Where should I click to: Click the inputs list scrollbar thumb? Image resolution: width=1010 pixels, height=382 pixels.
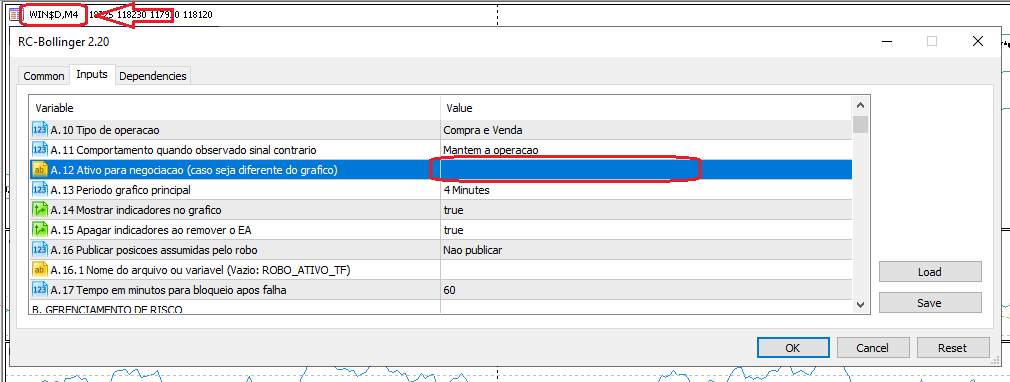[860, 124]
